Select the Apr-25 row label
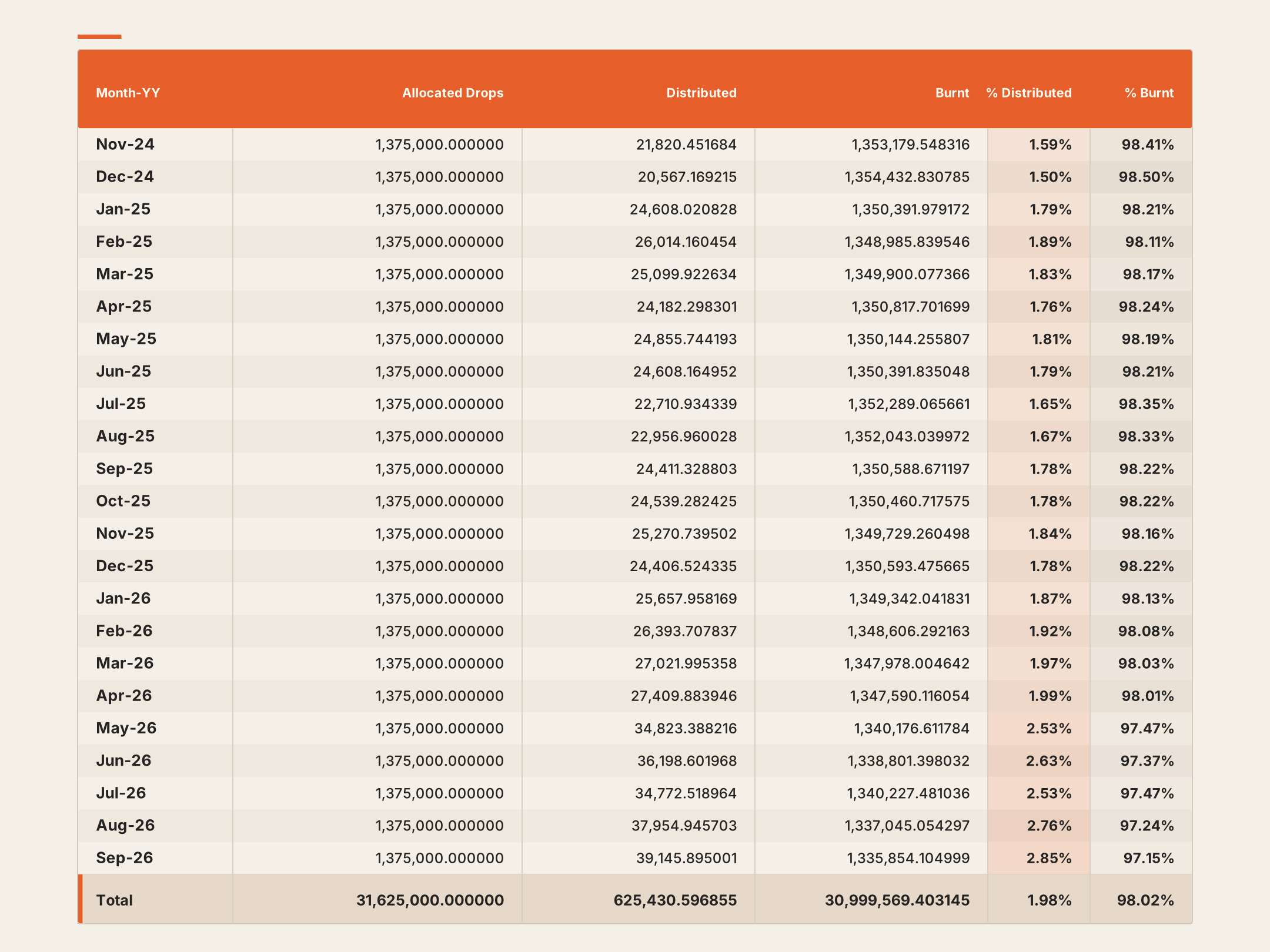Viewport: 1270px width, 952px height. [x=123, y=306]
